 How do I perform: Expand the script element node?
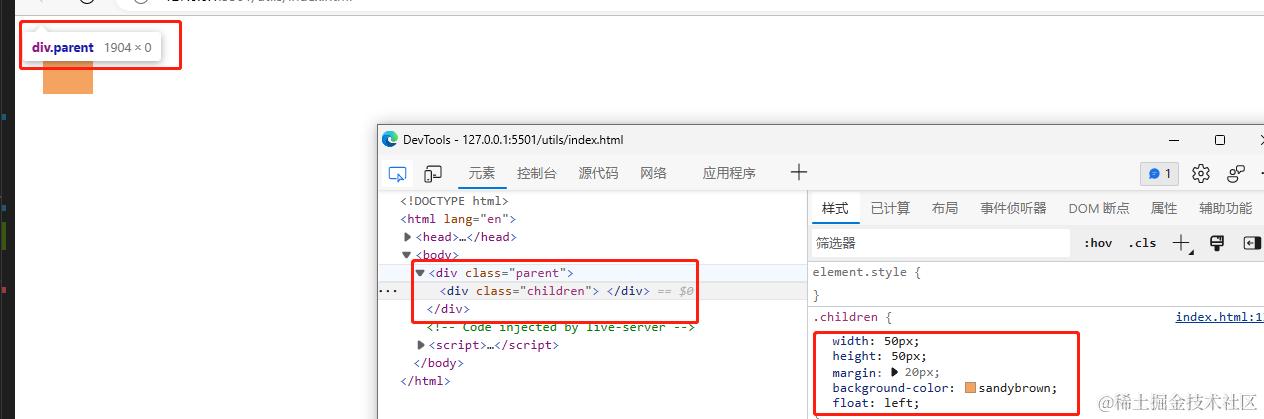pos(421,345)
